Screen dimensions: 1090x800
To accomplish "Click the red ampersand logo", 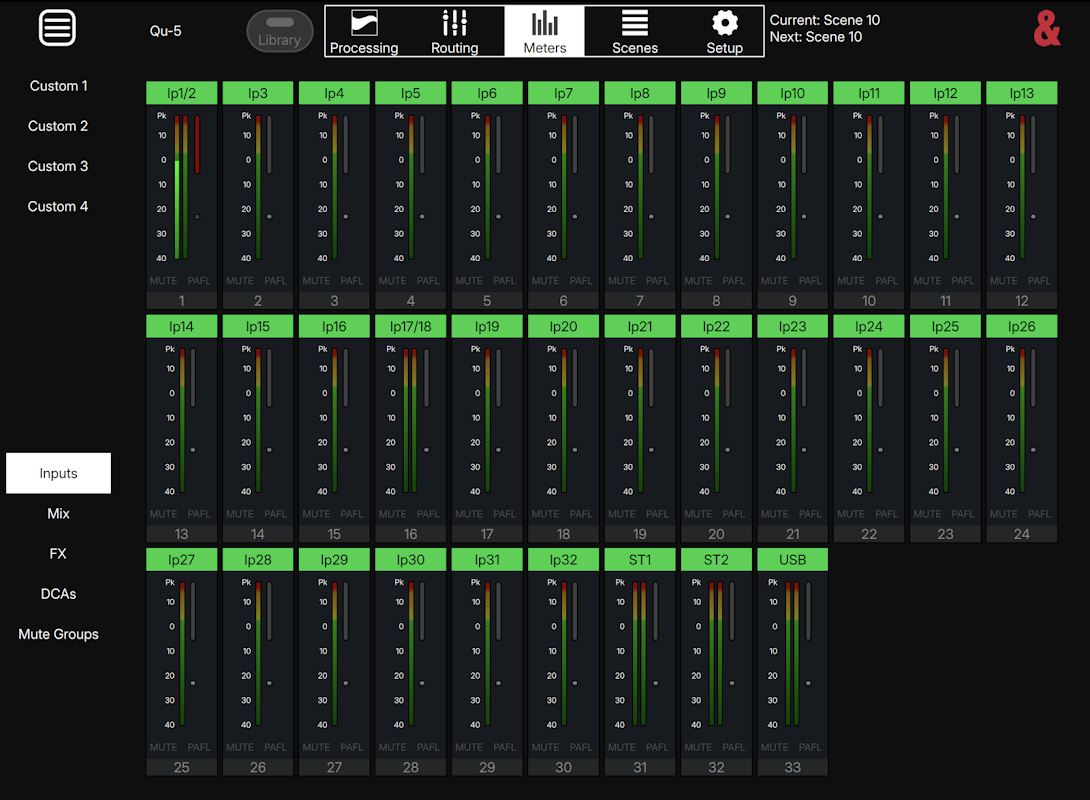I will tap(1047, 28).
